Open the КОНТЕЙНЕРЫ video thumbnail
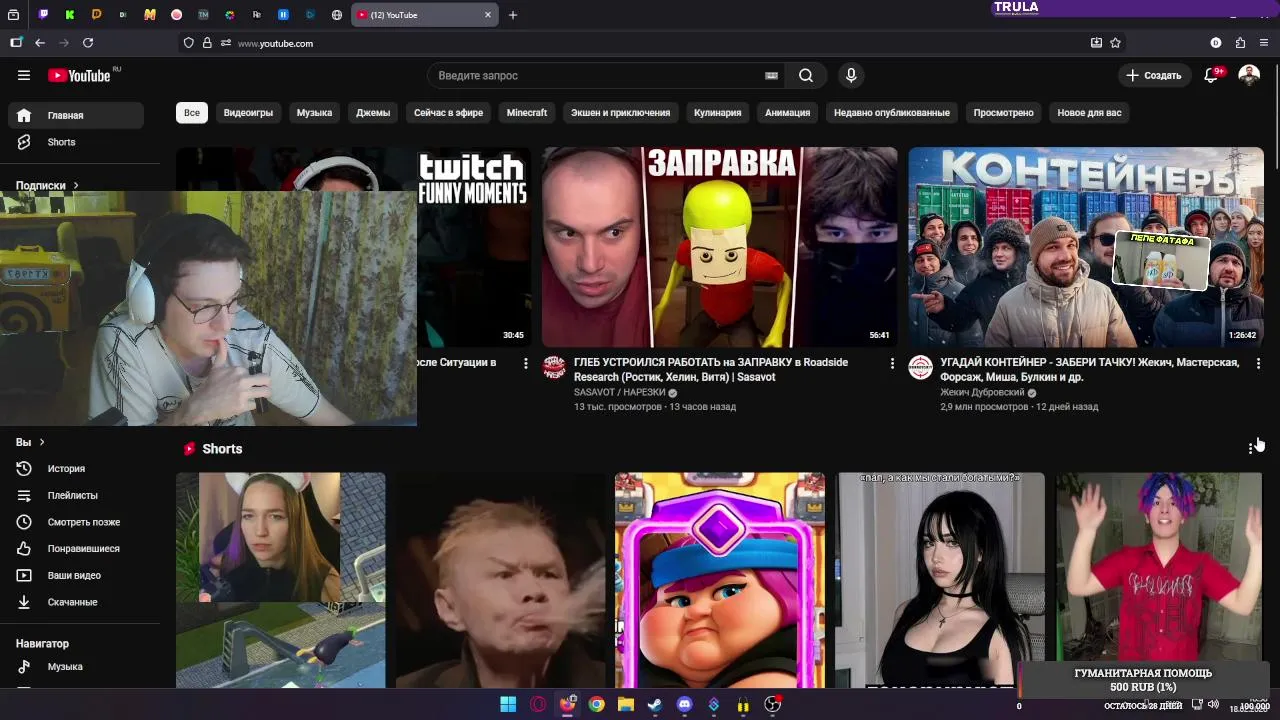1280x720 pixels. (1086, 247)
